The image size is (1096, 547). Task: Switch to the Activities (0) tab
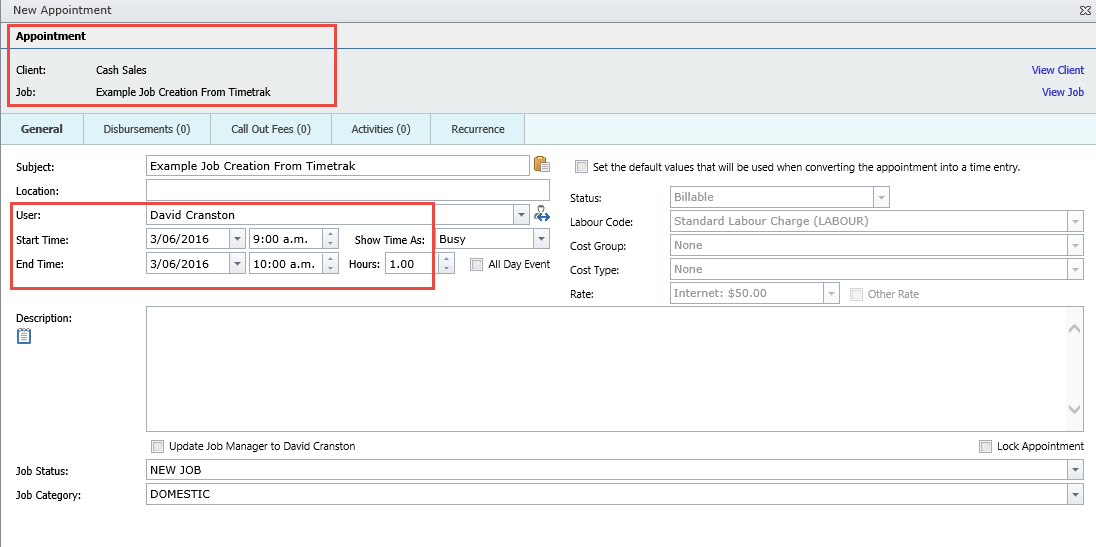click(381, 129)
